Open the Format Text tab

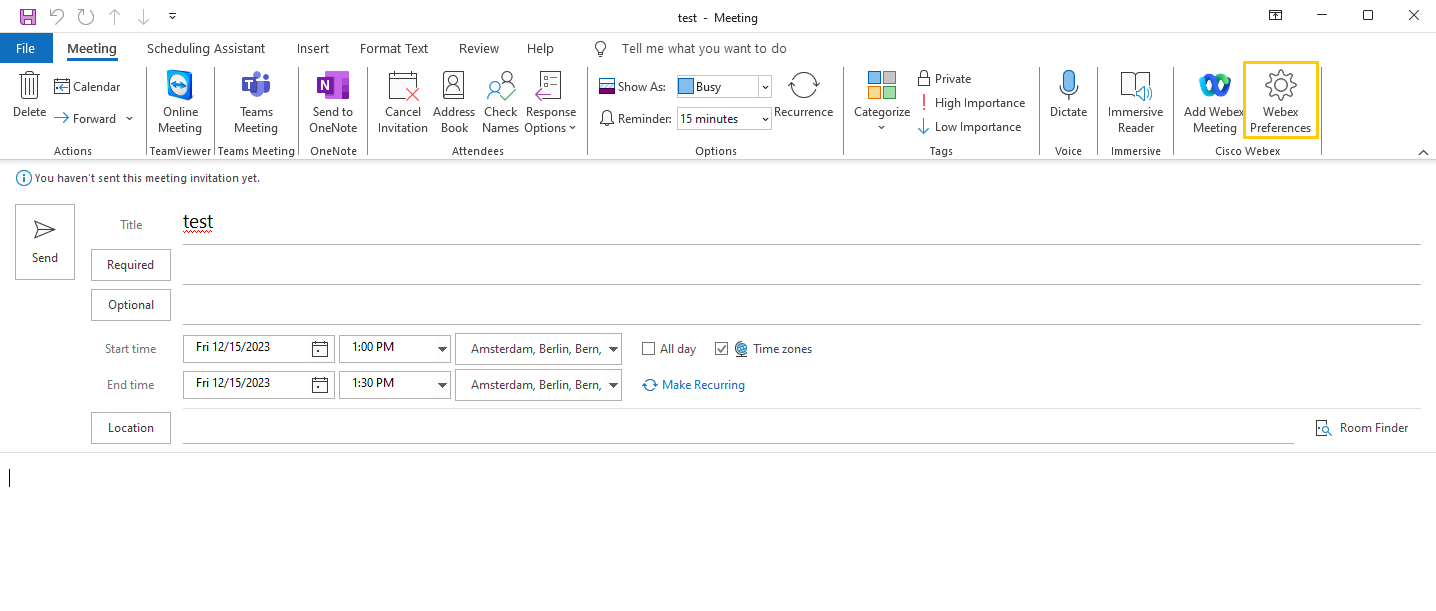(x=393, y=48)
